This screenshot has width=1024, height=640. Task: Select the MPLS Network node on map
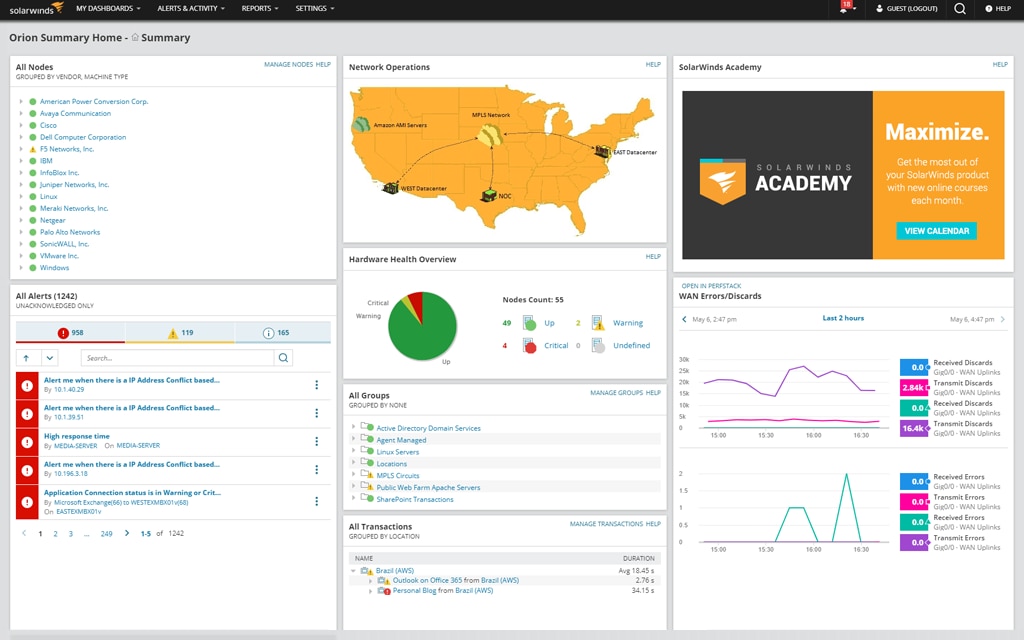click(490, 135)
